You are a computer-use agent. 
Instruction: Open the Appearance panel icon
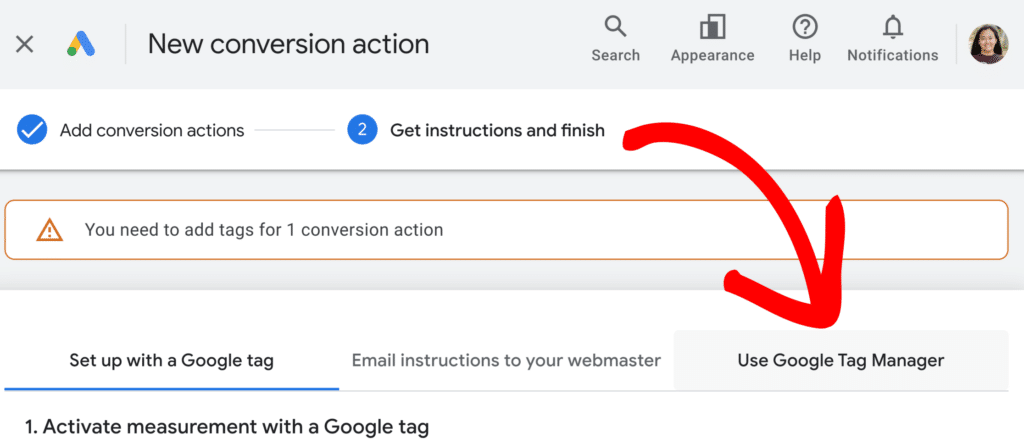(x=712, y=27)
